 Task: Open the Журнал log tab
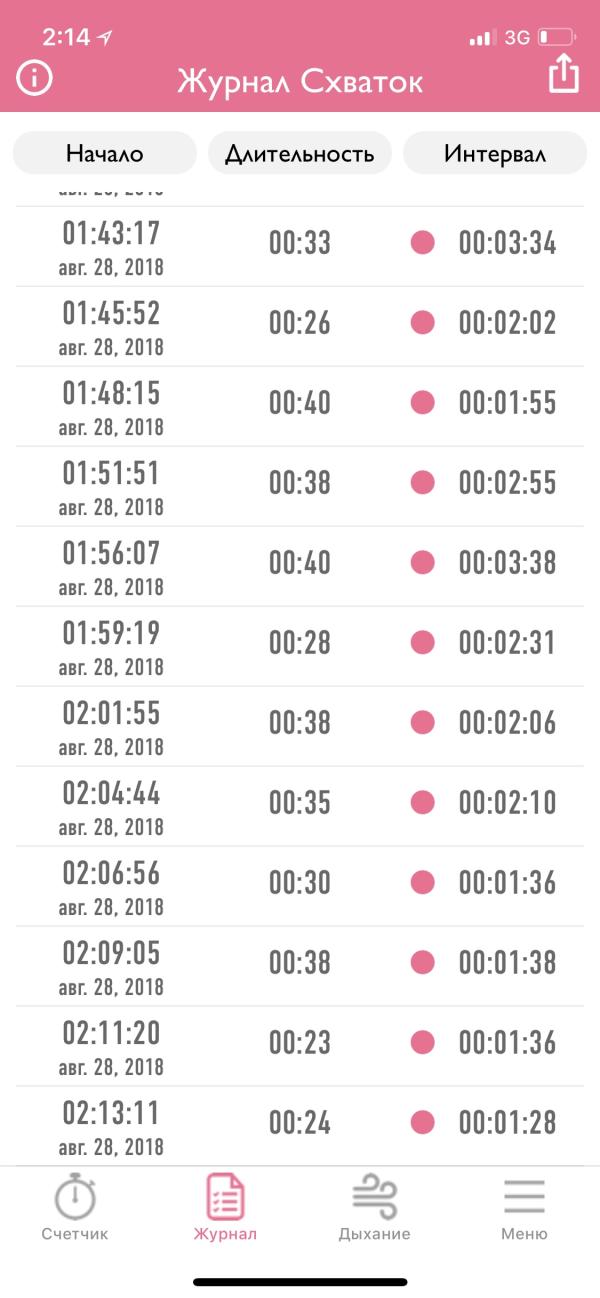coord(225,1207)
